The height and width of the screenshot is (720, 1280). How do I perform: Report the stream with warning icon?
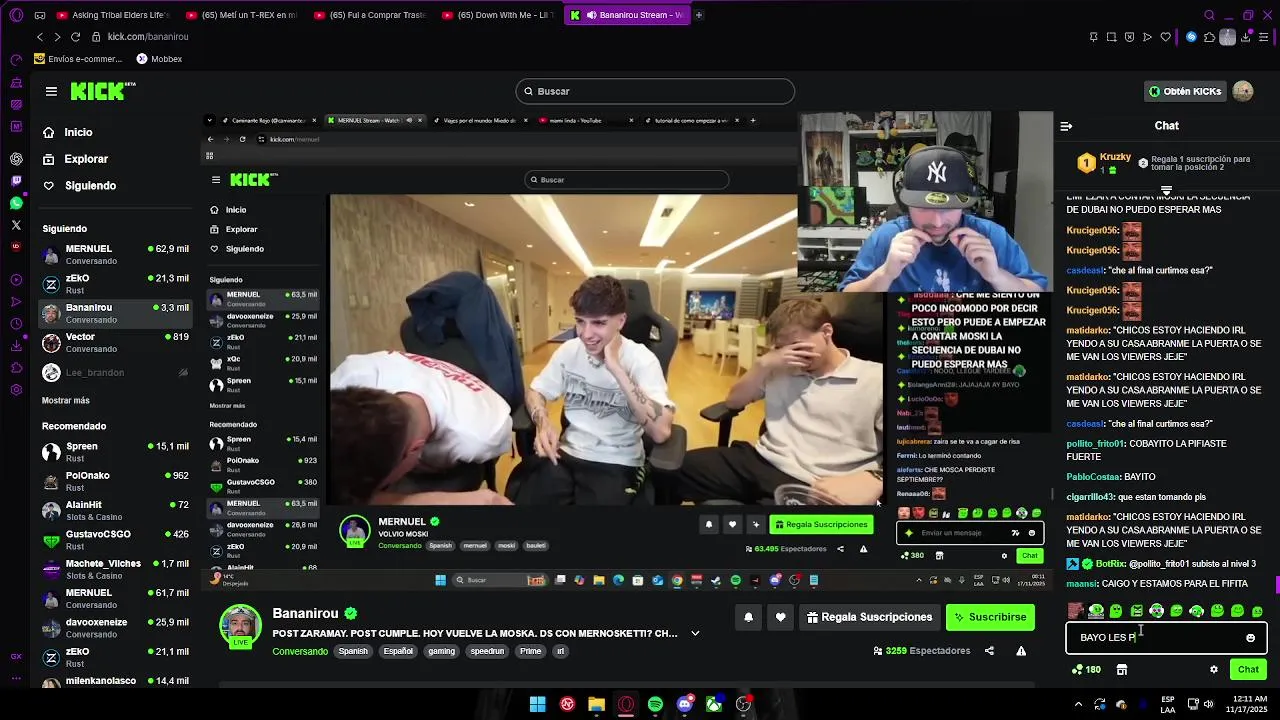(1021, 651)
